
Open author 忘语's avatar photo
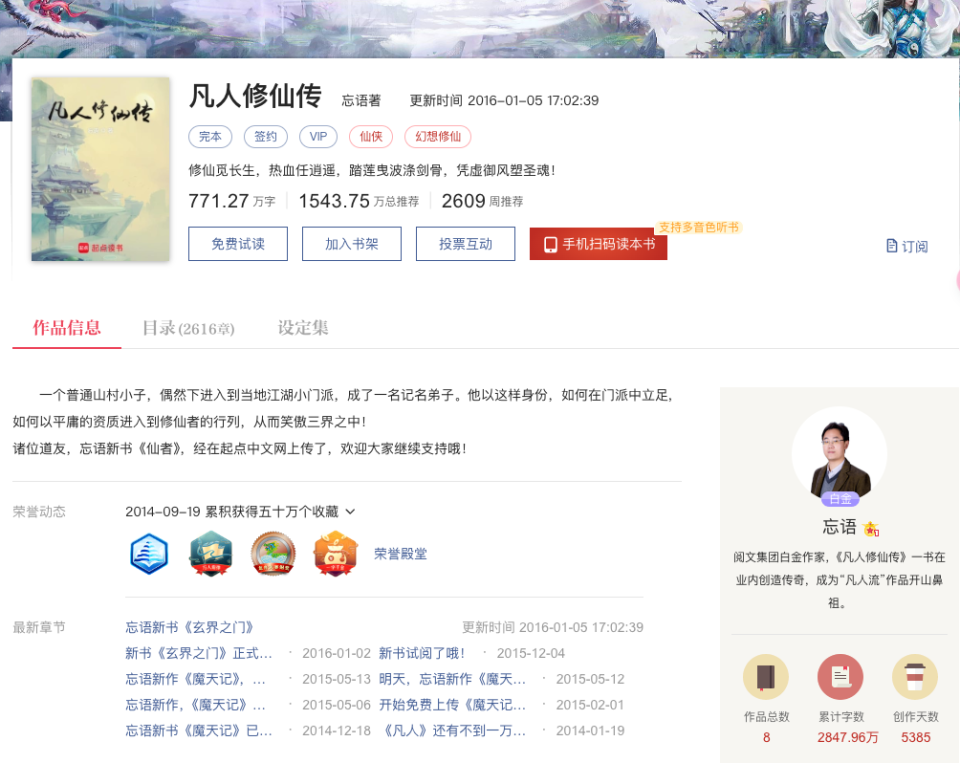click(839, 455)
